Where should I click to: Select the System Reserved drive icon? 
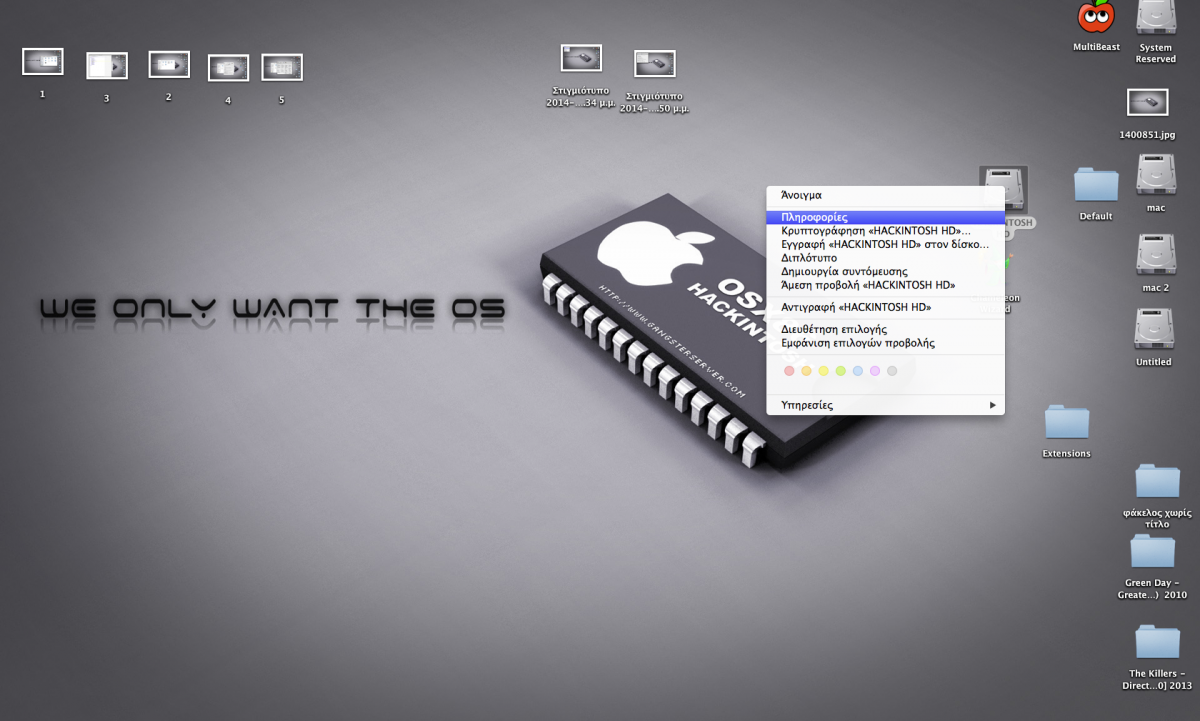(x=1155, y=17)
